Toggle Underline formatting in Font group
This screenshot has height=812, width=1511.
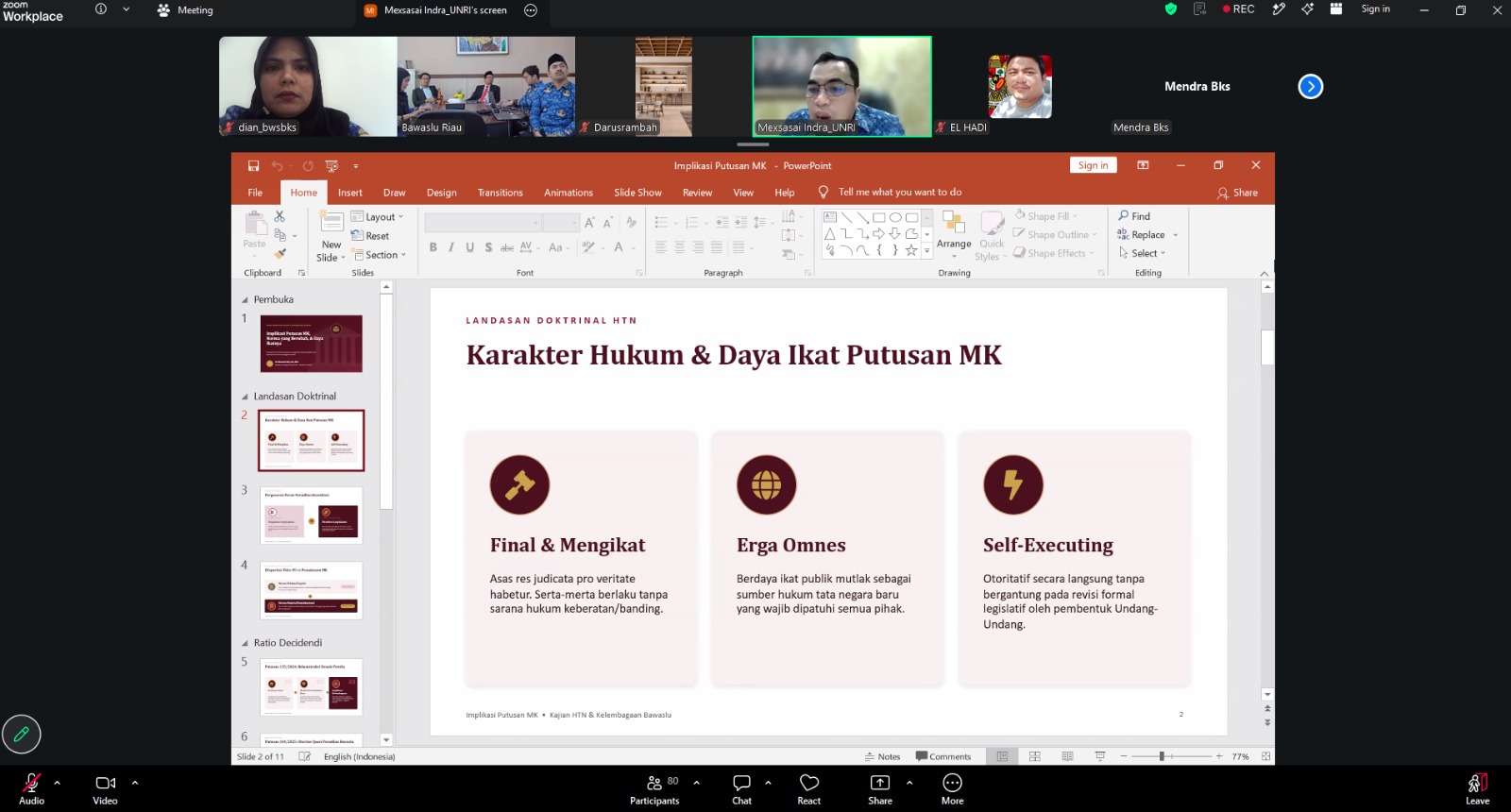(x=469, y=247)
